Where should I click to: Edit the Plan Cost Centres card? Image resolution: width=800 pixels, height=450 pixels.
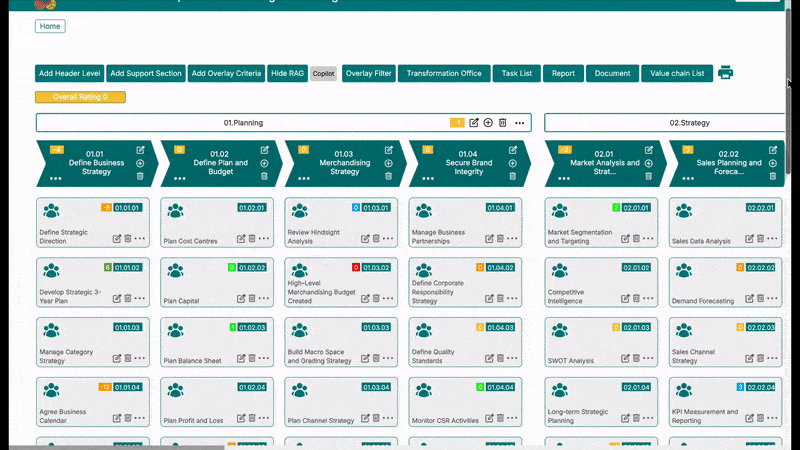(241, 239)
